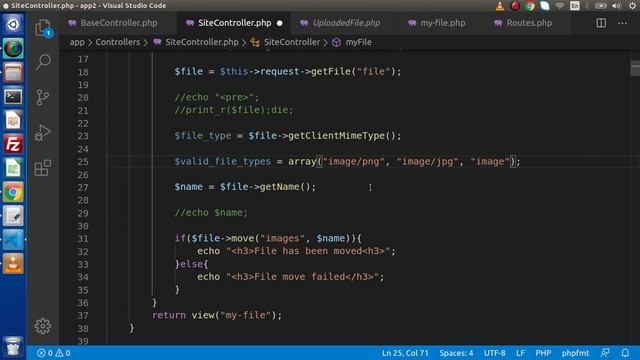
Task: Click the unsaved dot on SiteController.php tab
Action: pos(280,23)
